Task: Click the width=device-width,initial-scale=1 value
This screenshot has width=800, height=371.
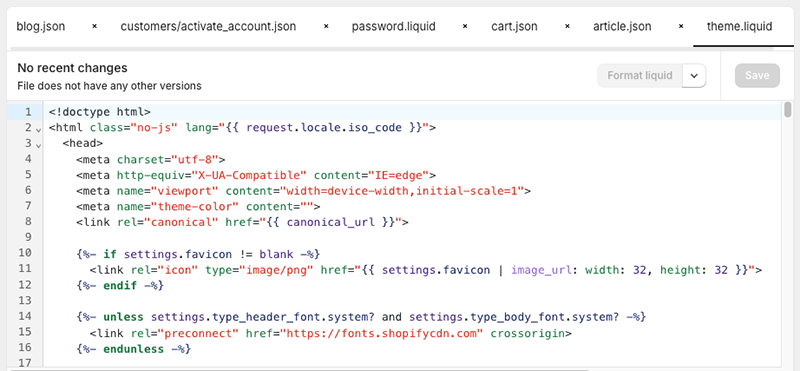Action: [402, 191]
